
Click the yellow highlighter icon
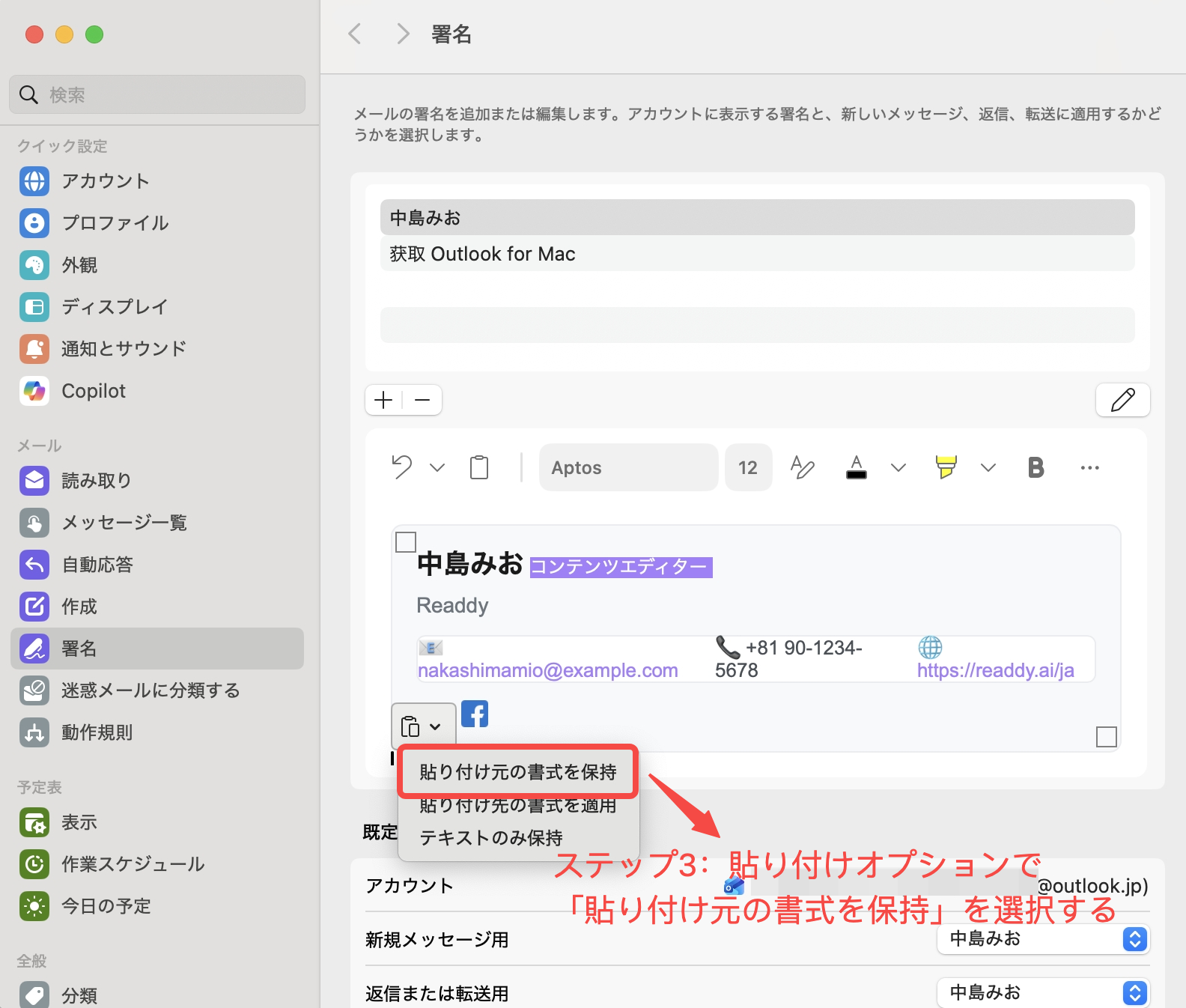tap(946, 467)
